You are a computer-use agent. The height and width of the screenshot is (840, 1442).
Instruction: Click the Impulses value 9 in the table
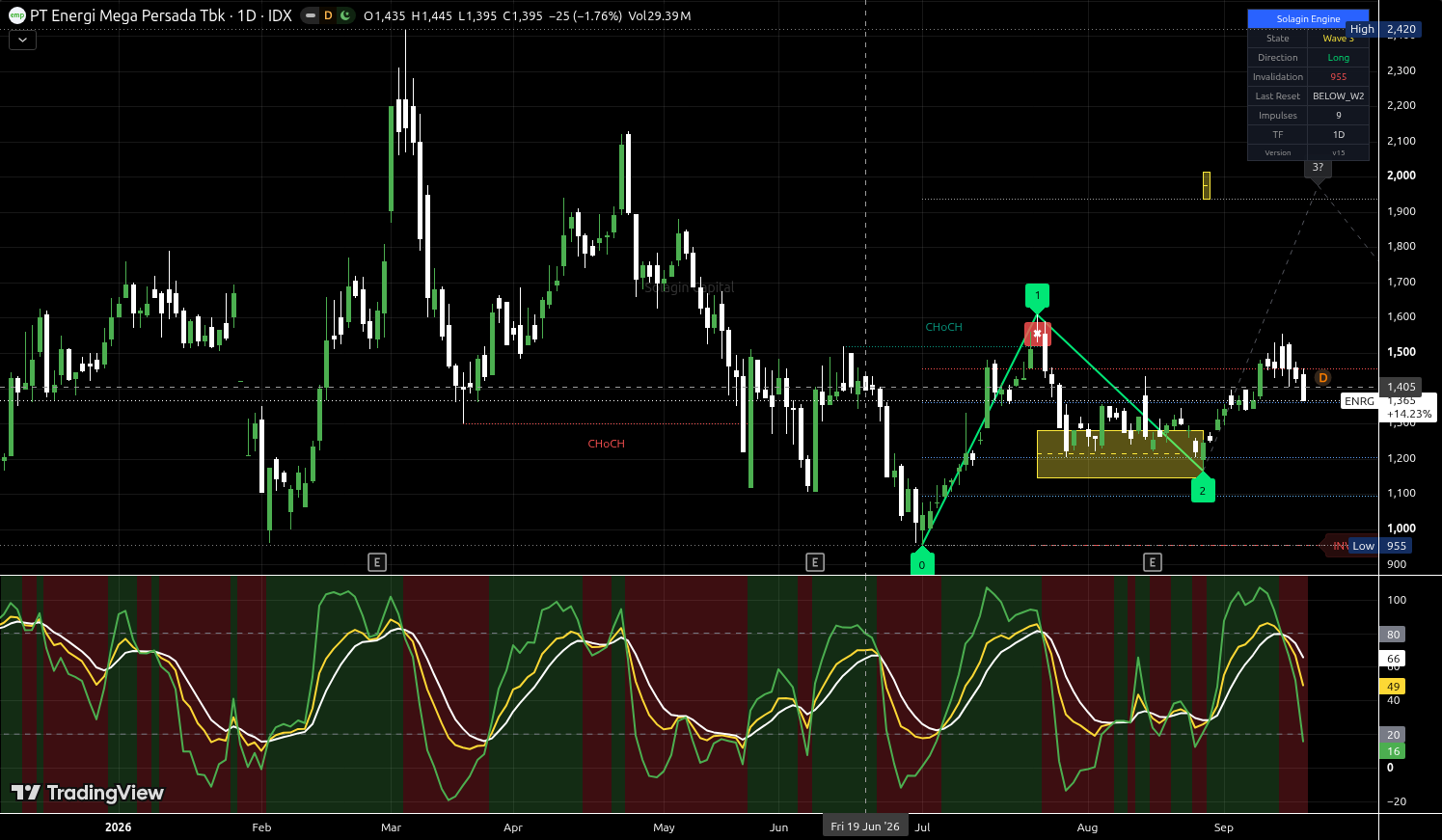pyautogui.click(x=1338, y=116)
